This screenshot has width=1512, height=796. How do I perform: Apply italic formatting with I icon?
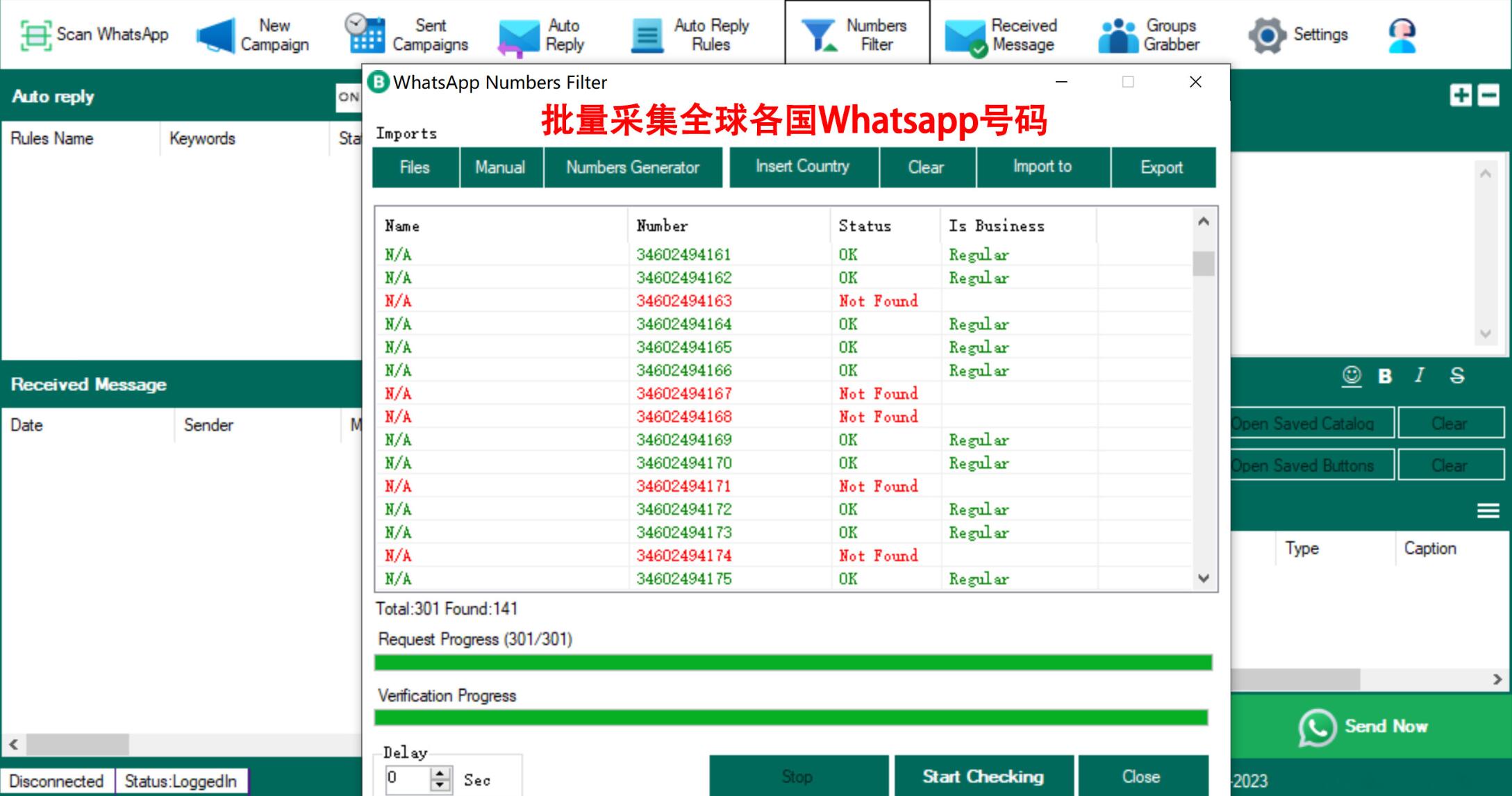pyautogui.click(x=1420, y=376)
